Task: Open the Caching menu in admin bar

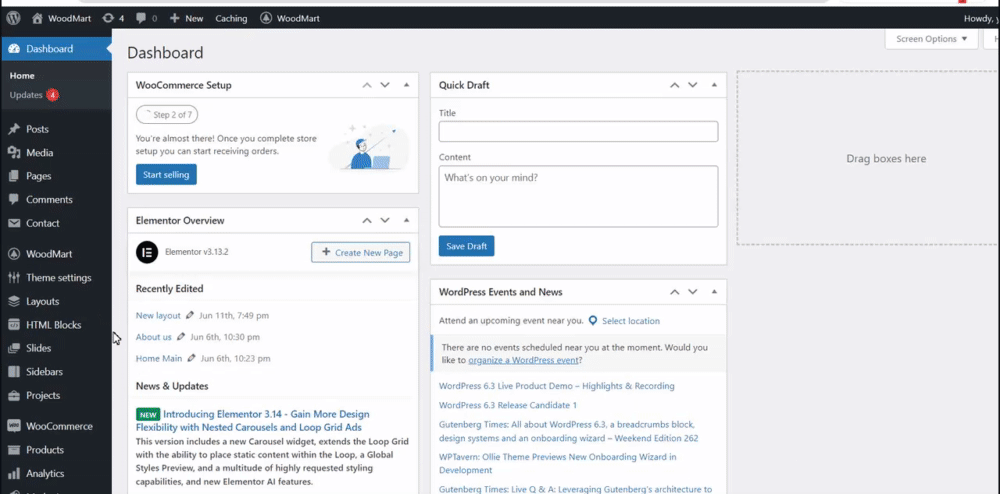Action: (231, 18)
